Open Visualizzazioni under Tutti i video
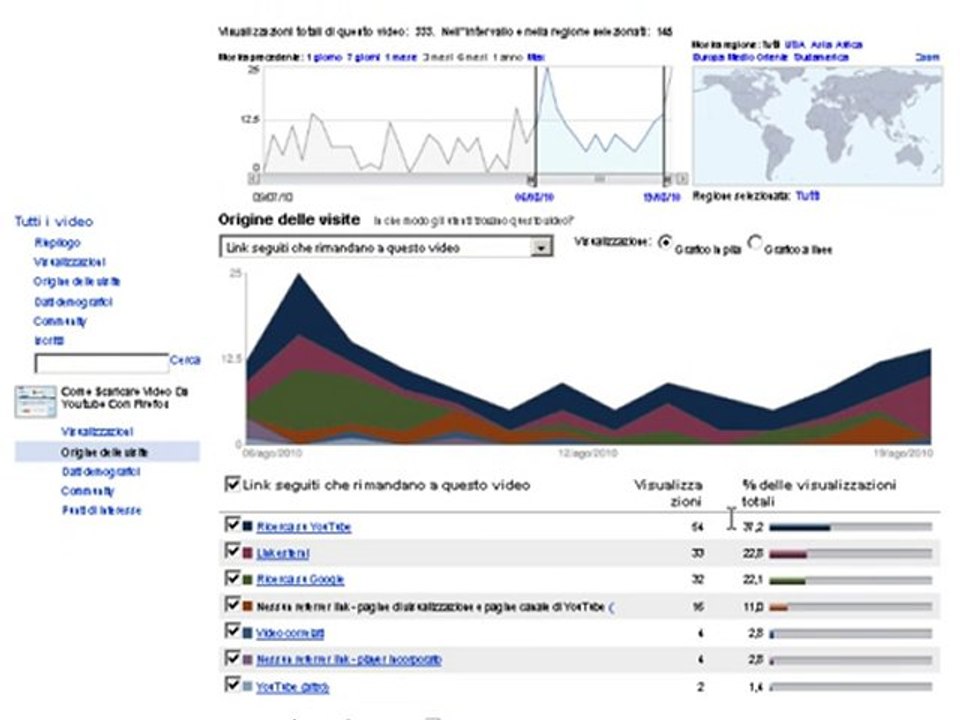The width and height of the screenshot is (960, 720). coord(69,262)
